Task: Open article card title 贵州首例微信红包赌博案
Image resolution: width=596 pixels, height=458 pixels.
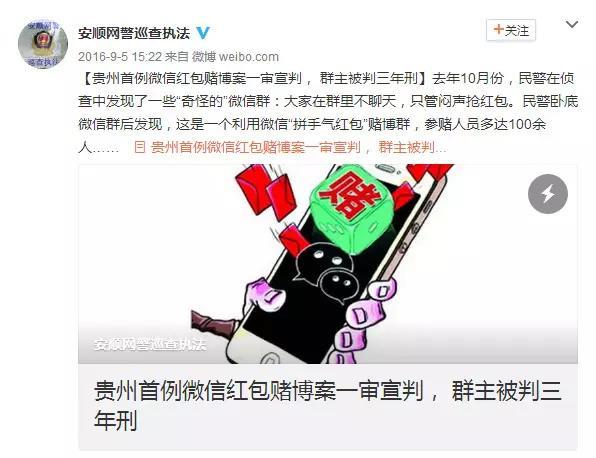Action: click(328, 406)
